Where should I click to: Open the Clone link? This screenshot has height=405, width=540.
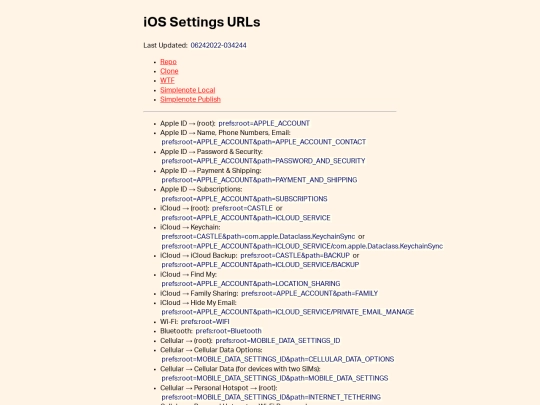tap(169, 71)
